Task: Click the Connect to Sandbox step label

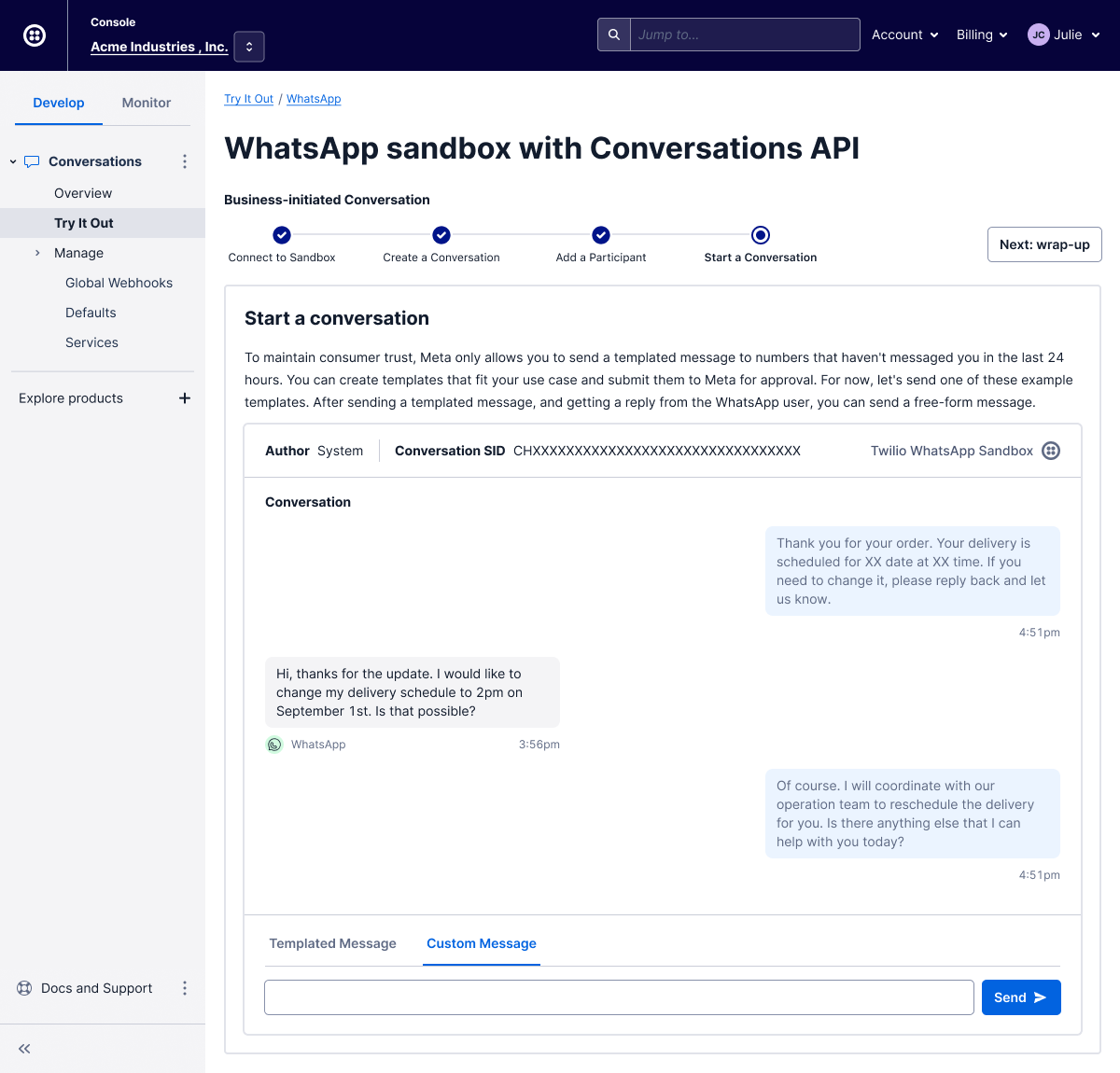Action: point(282,258)
